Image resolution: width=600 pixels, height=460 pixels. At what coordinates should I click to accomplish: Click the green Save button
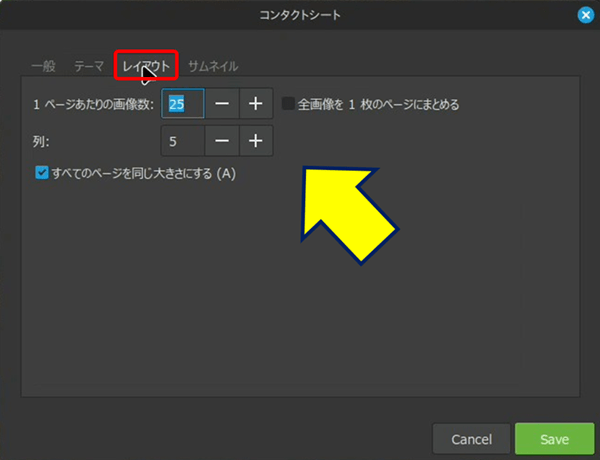554,439
